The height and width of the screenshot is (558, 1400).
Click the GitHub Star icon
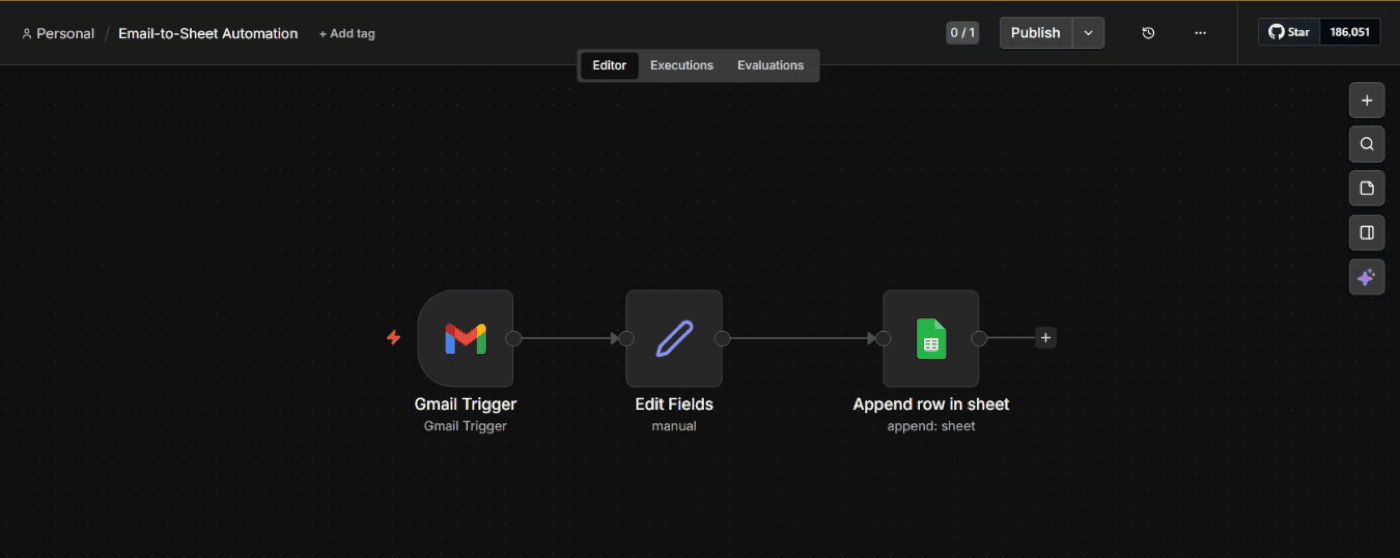[1276, 32]
